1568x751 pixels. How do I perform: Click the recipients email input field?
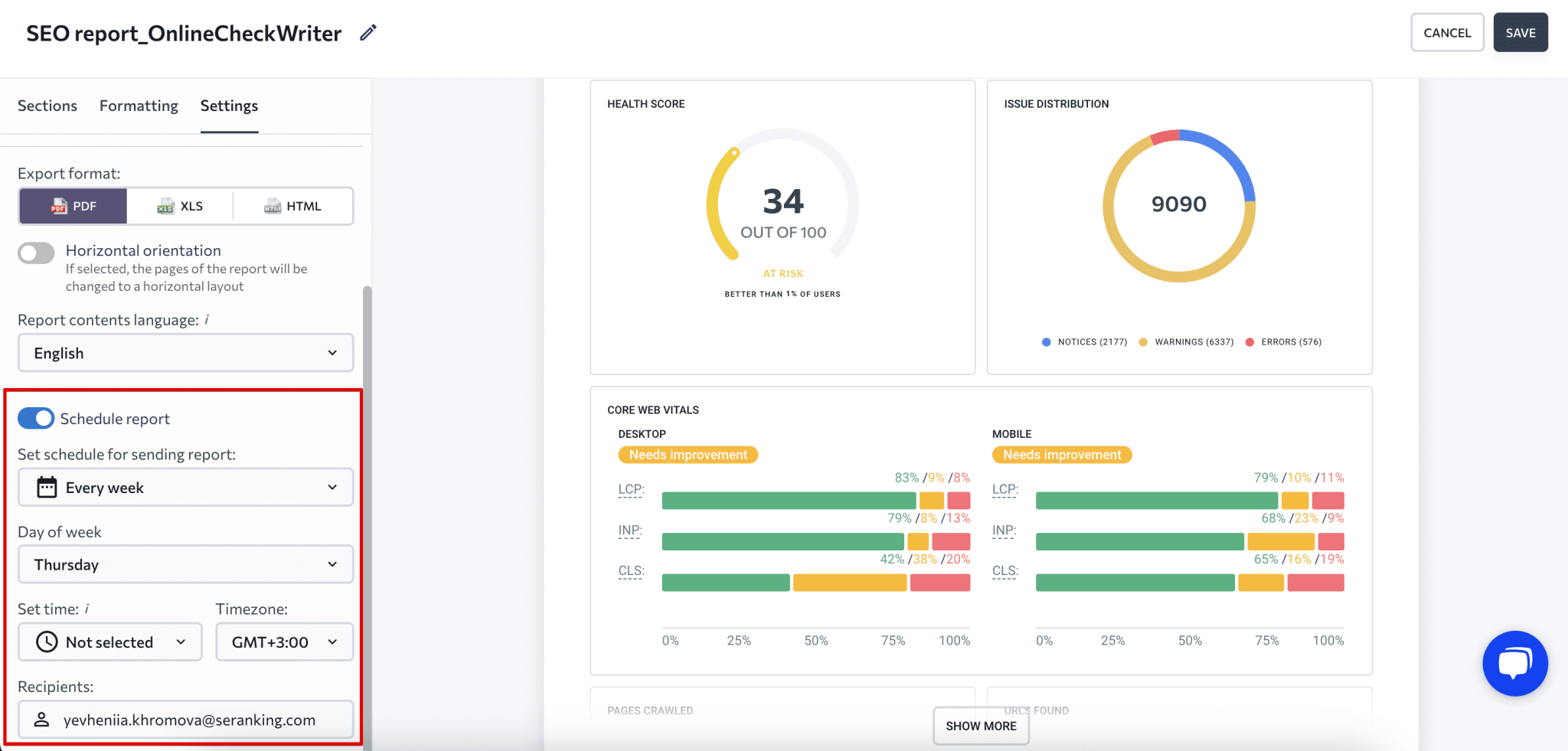[186, 720]
